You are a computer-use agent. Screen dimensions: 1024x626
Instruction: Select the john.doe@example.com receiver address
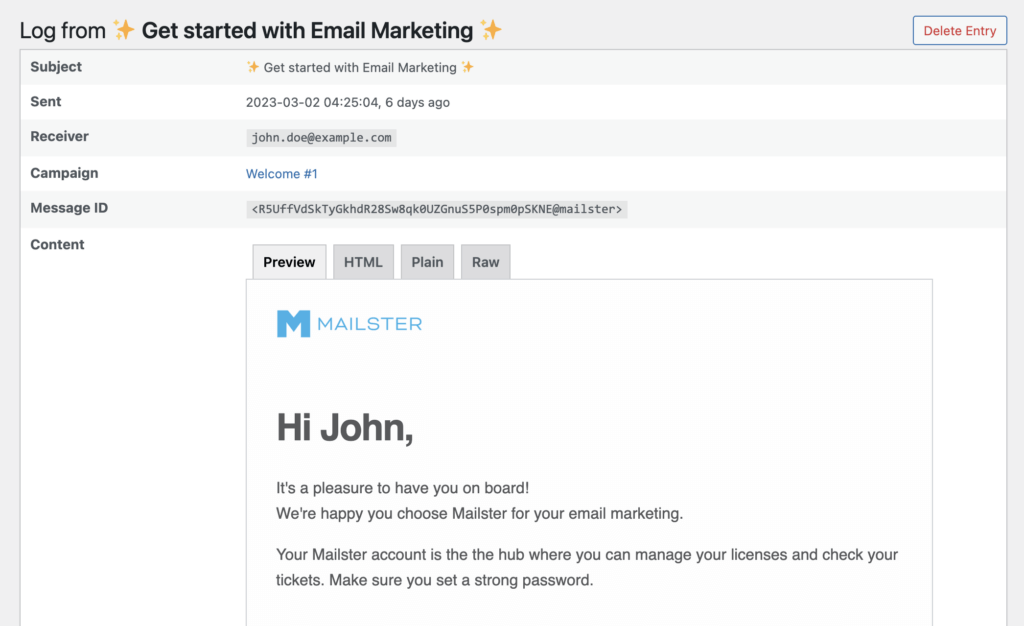tap(321, 138)
